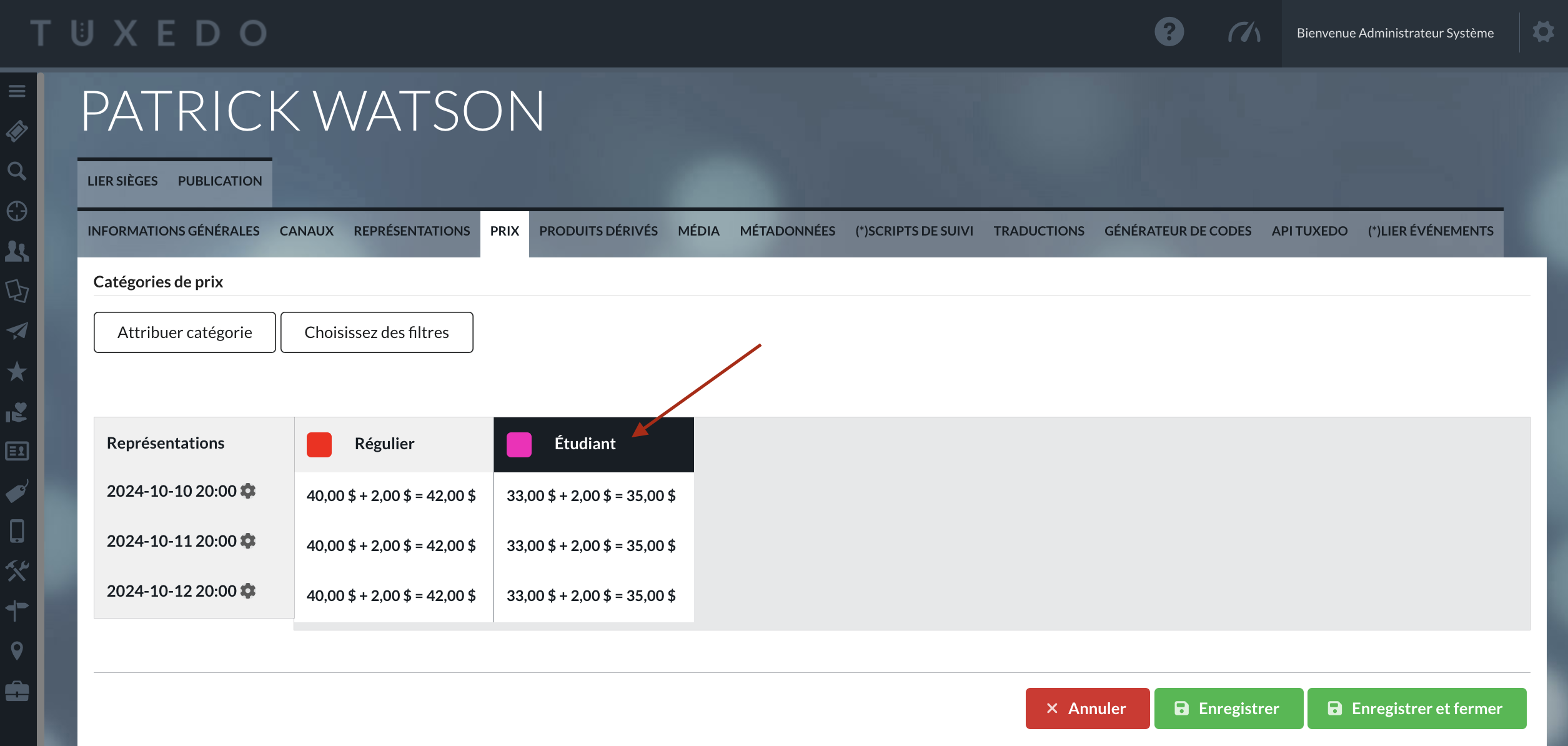Open the hamburger menu in the sidebar

pyautogui.click(x=17, y=91)
